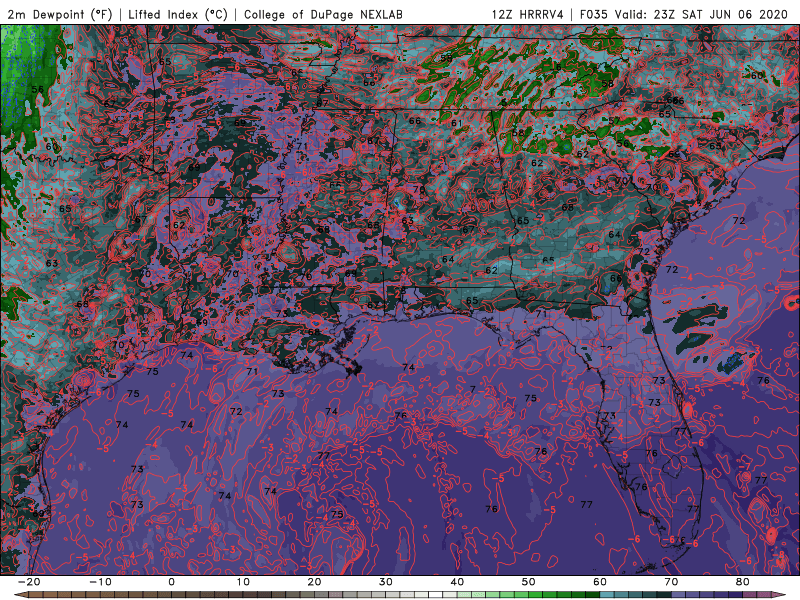The height and width of the screenshot is (600, 800).
Task: Click the 40 tick label on the color bar
Action: point(457,582)
